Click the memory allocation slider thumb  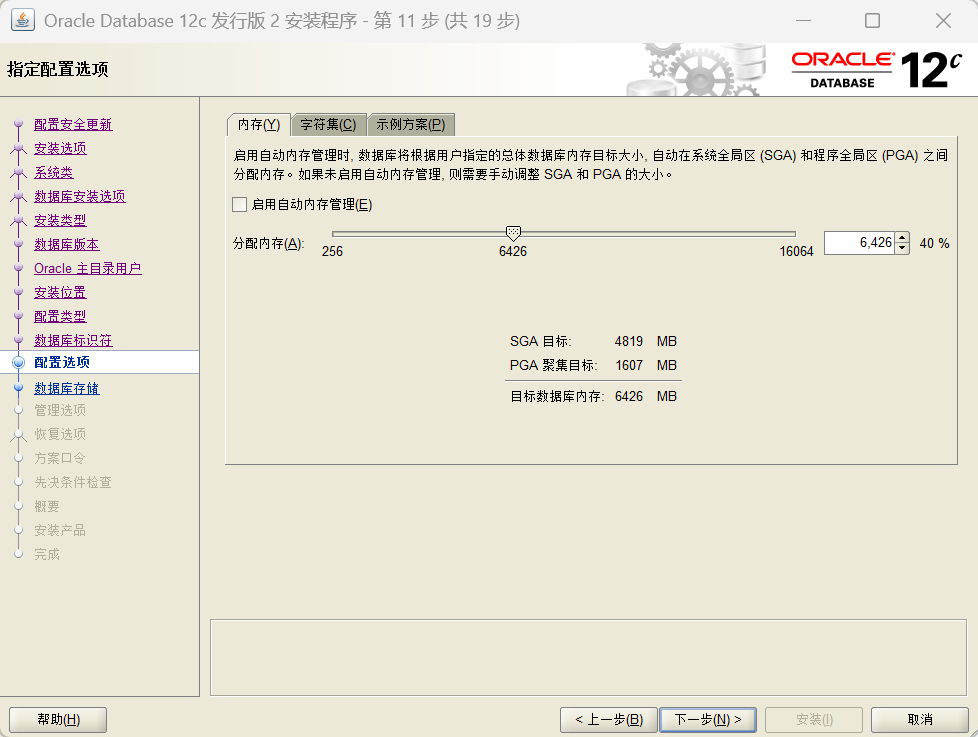coord(513,234)
